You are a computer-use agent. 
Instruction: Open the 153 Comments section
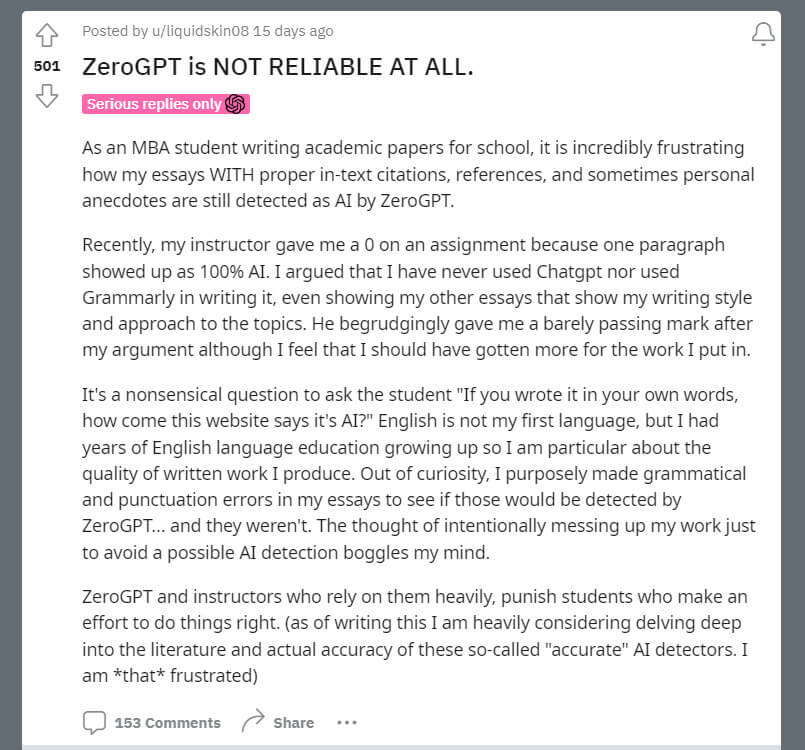click(167, 723)
